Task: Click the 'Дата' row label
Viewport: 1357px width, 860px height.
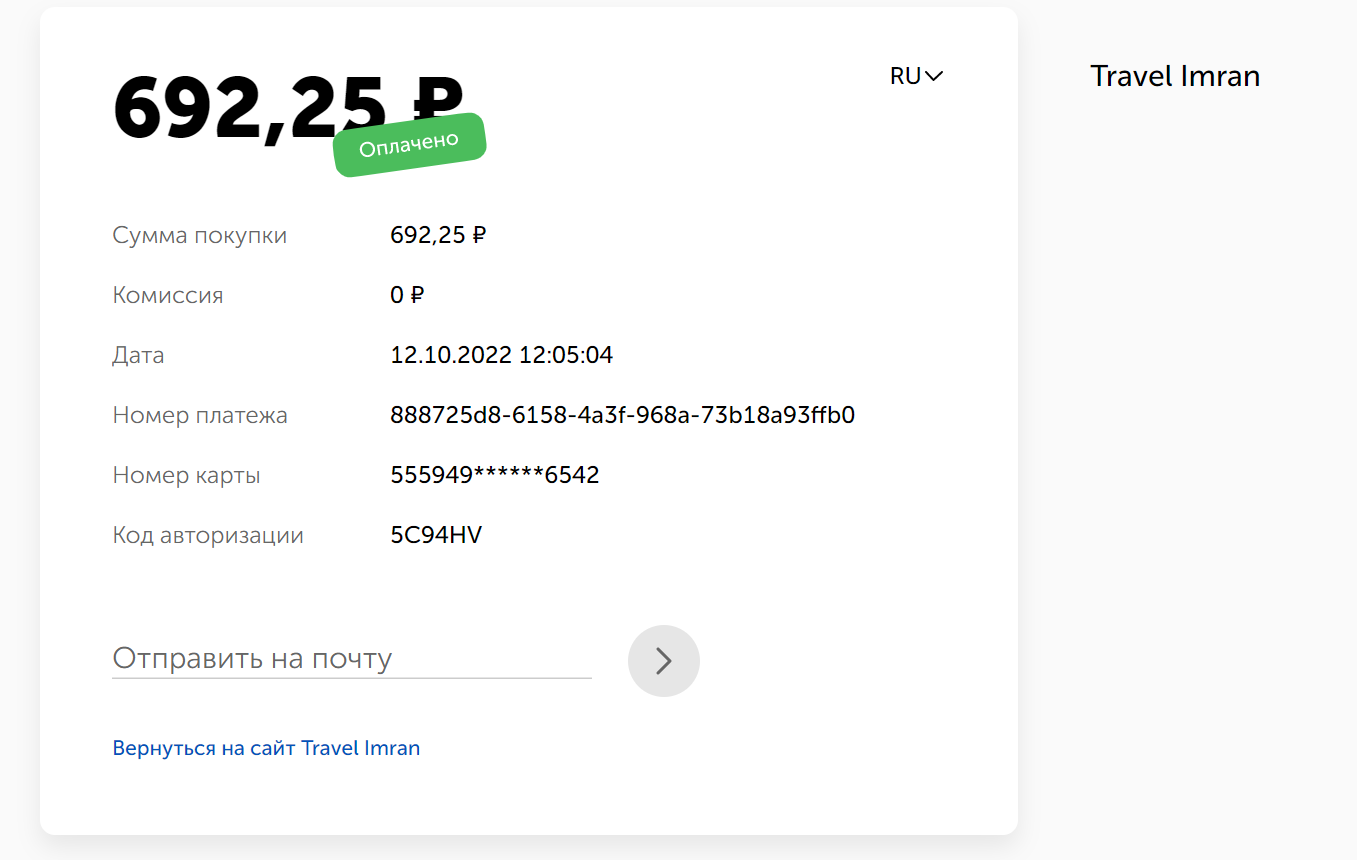Action: tap(138, 355)
